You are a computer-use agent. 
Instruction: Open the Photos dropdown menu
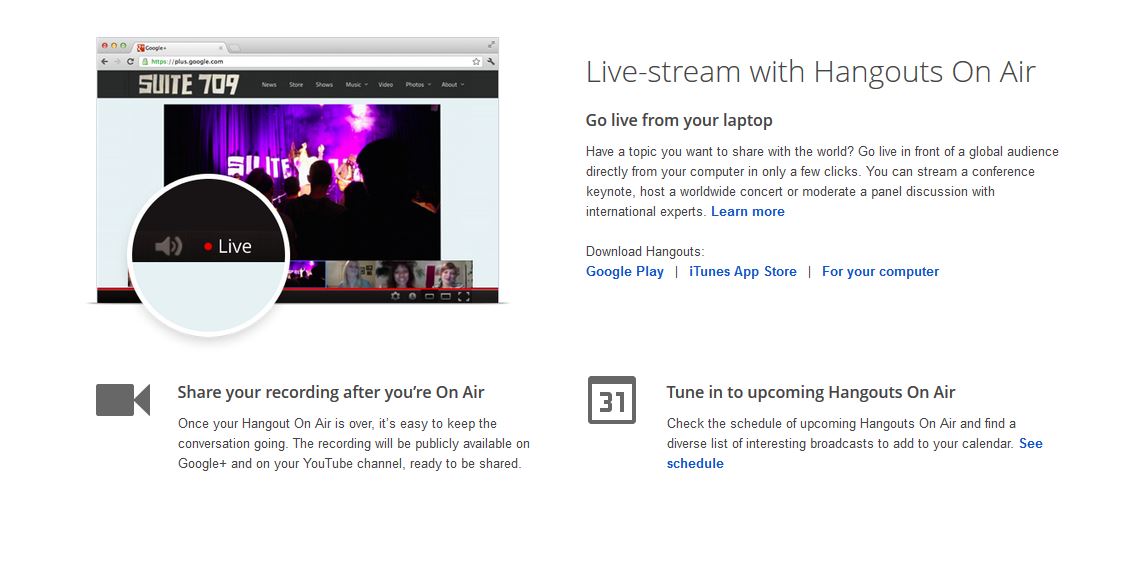(x=419, y=85)
